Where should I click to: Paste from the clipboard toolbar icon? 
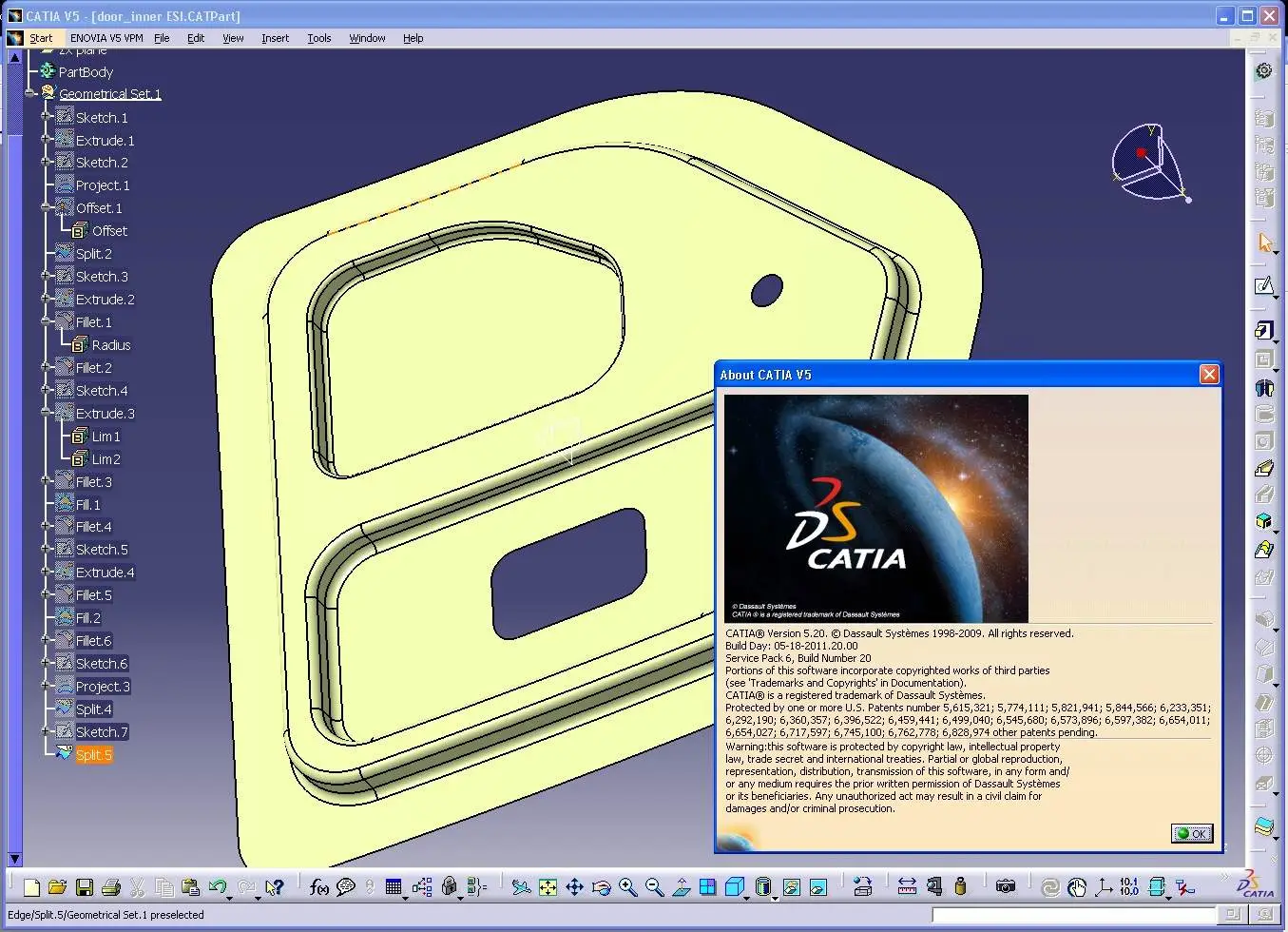click(x=190, y=887)
